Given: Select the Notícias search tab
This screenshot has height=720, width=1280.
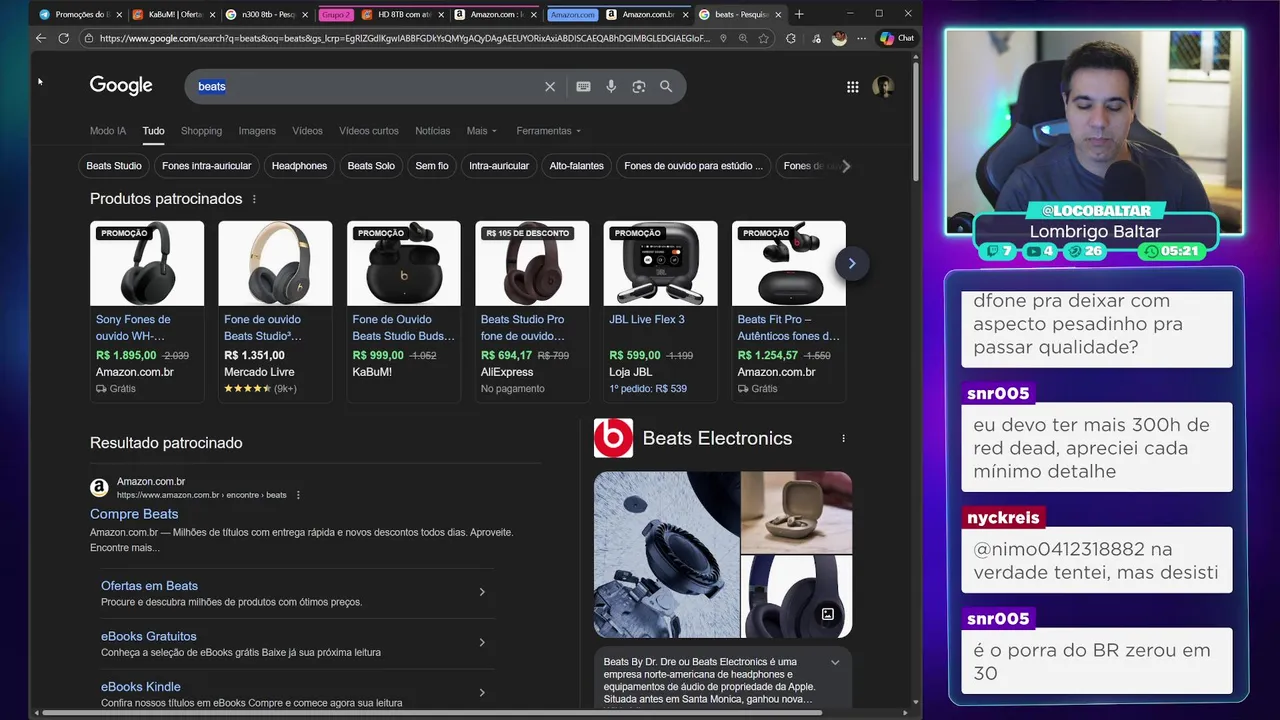Looking at the screenshot, I should 433,131.
